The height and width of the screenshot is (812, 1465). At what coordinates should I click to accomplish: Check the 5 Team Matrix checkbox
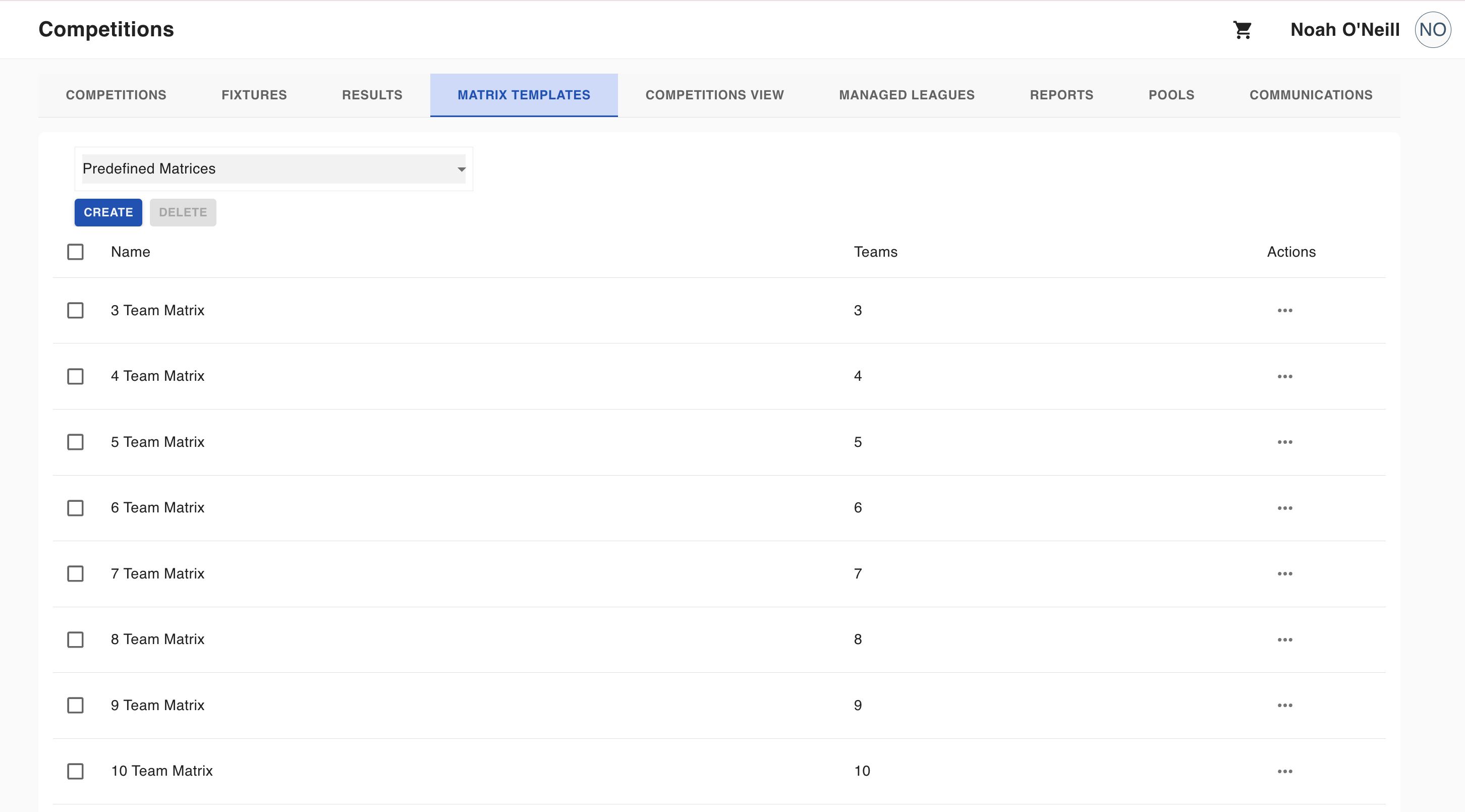75,442
